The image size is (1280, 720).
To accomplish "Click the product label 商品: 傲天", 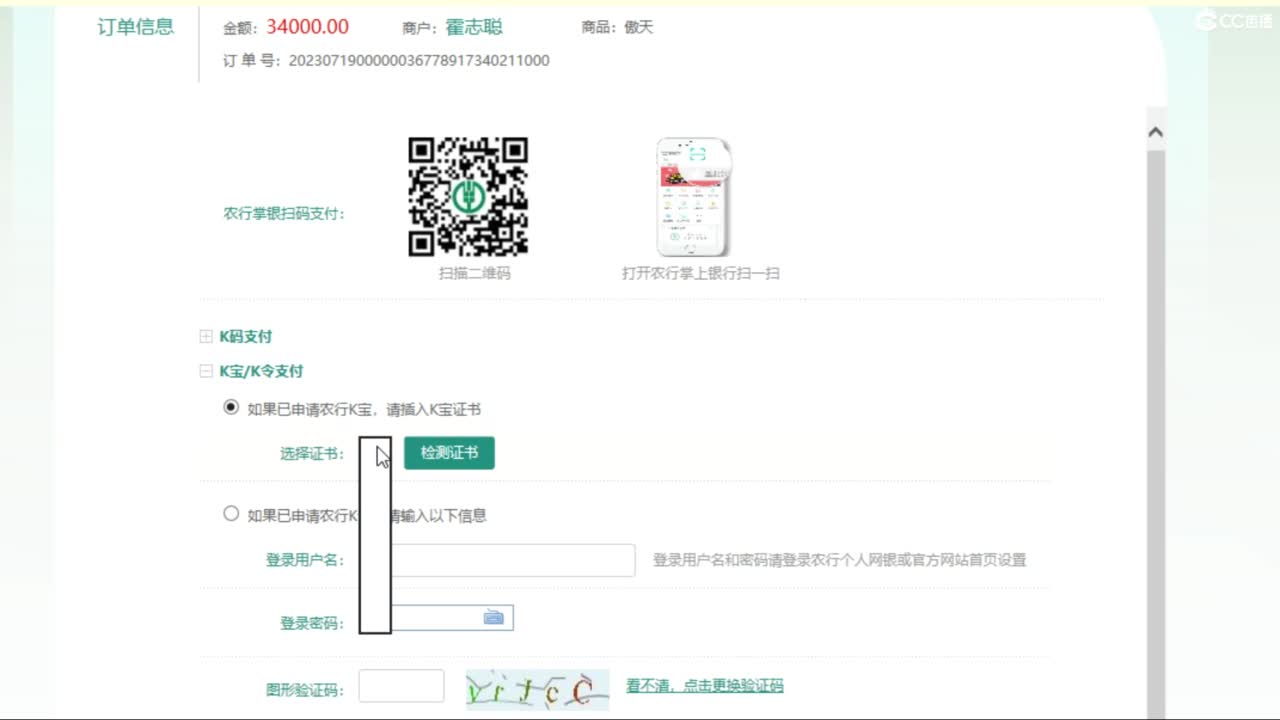I will click(617, 27).
